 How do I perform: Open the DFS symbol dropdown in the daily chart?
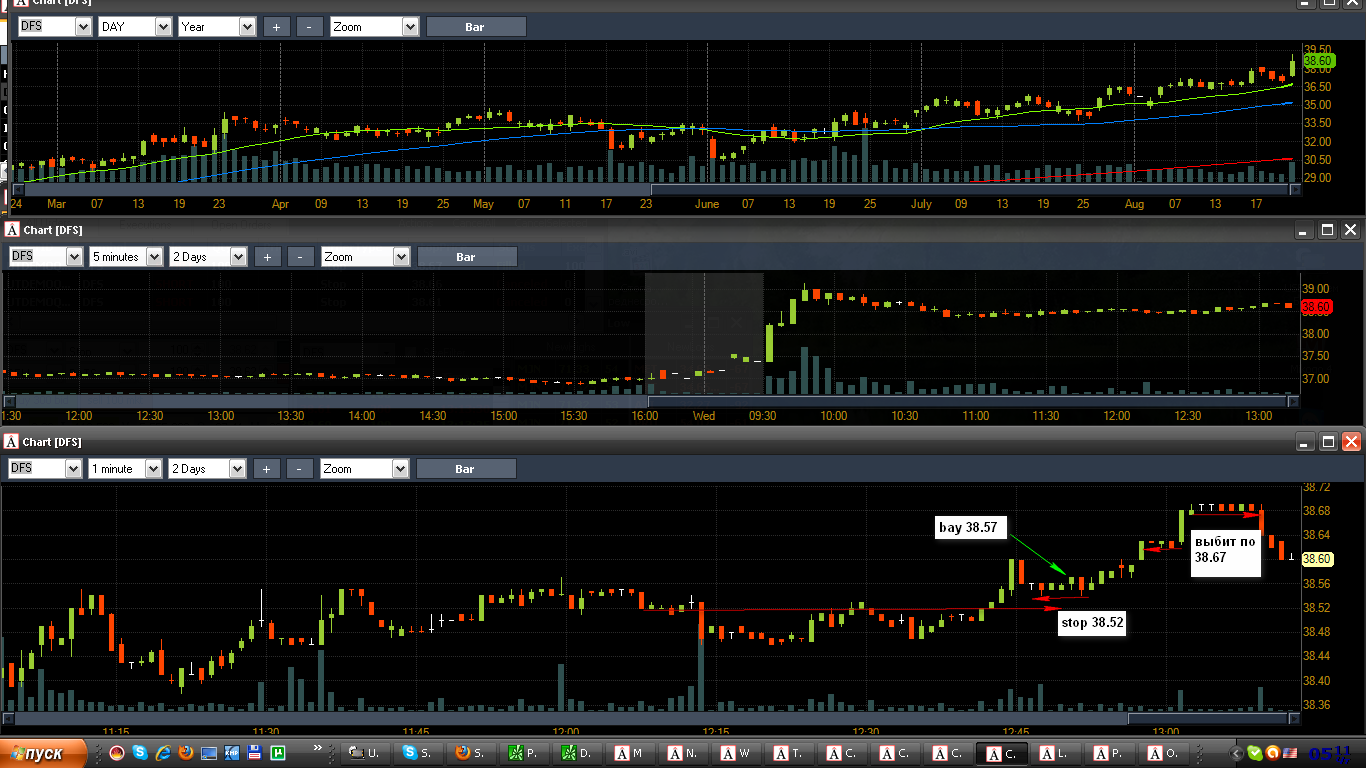(55, 27)
